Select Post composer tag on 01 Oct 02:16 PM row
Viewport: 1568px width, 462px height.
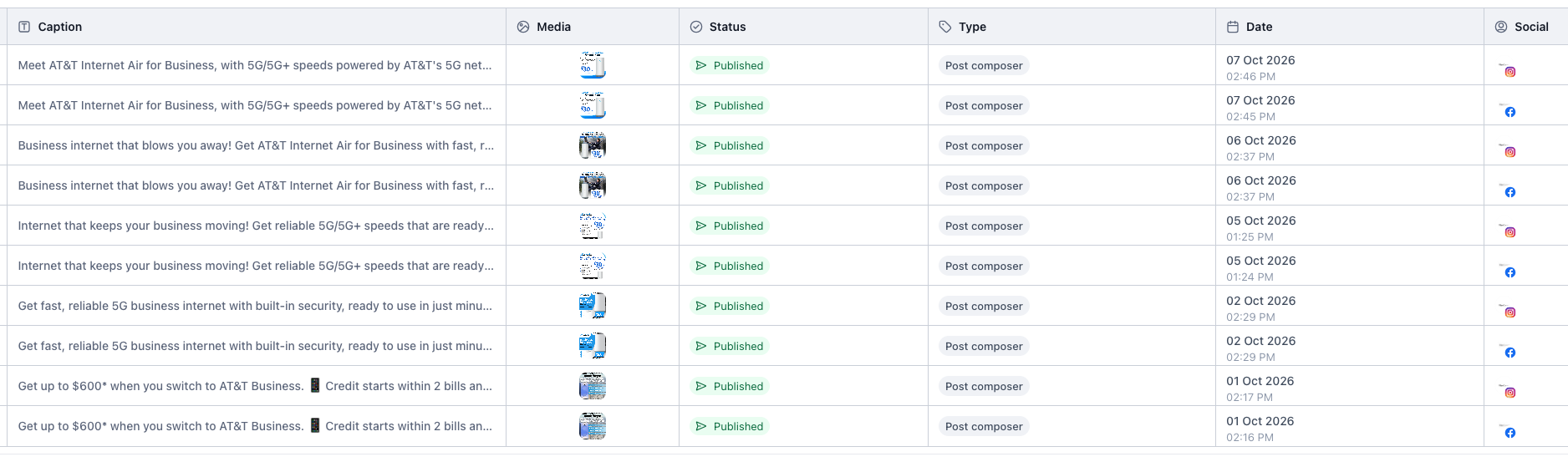pos(984,426)
